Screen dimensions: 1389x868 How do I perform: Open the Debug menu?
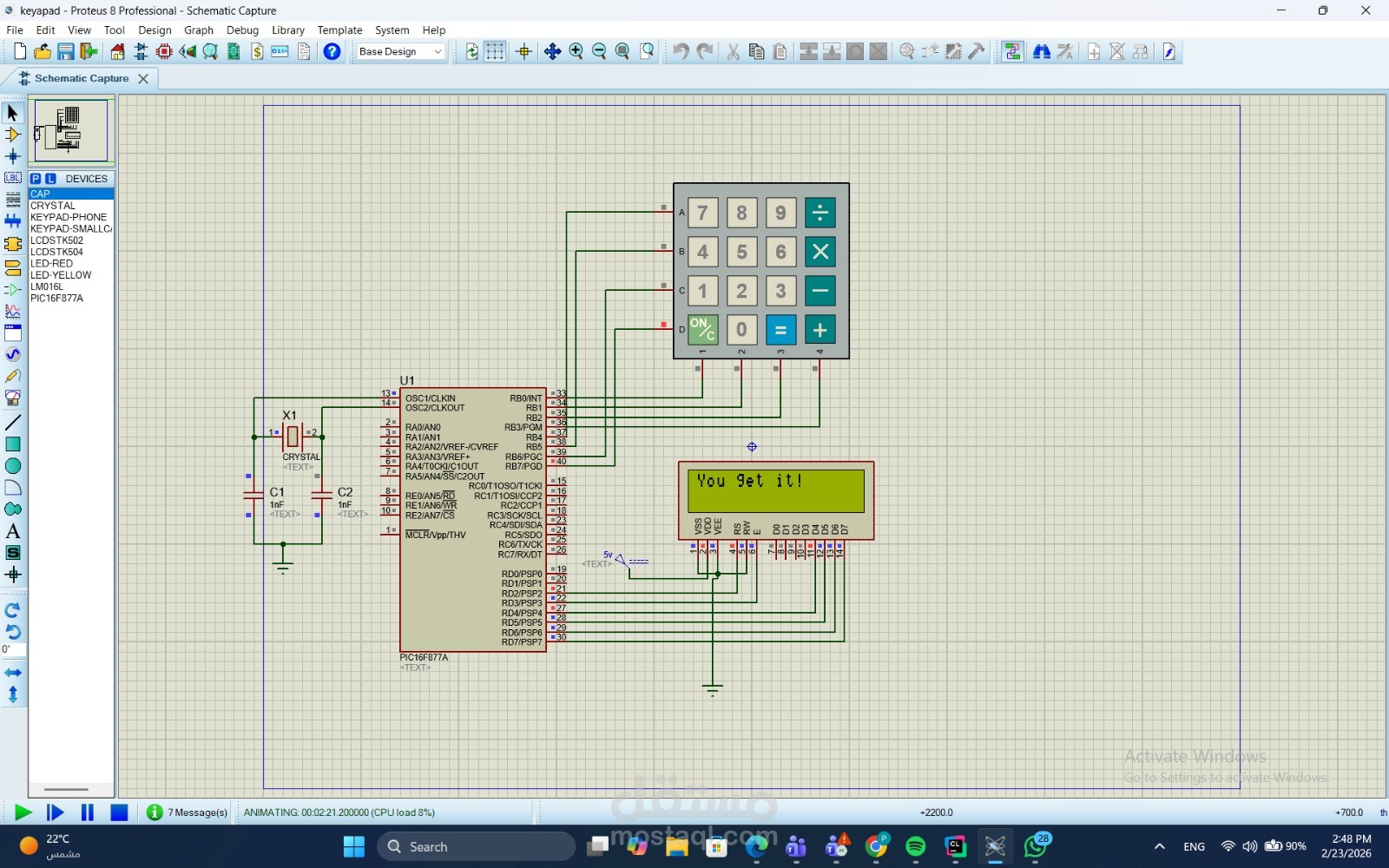click(242, 30)
